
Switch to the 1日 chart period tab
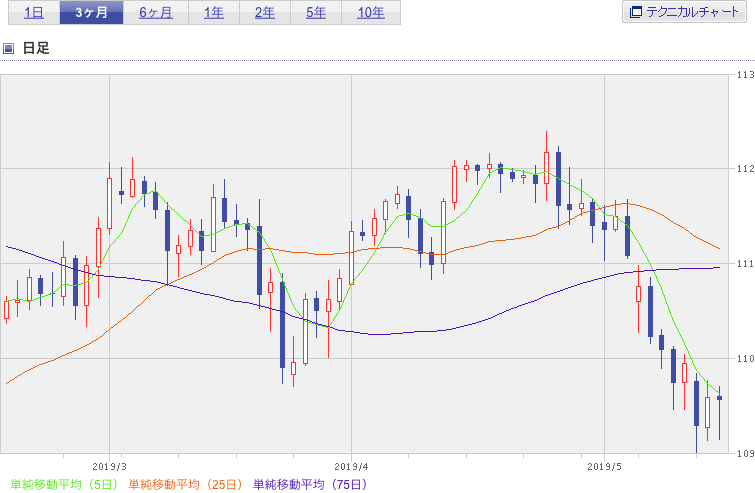[34, 13]
